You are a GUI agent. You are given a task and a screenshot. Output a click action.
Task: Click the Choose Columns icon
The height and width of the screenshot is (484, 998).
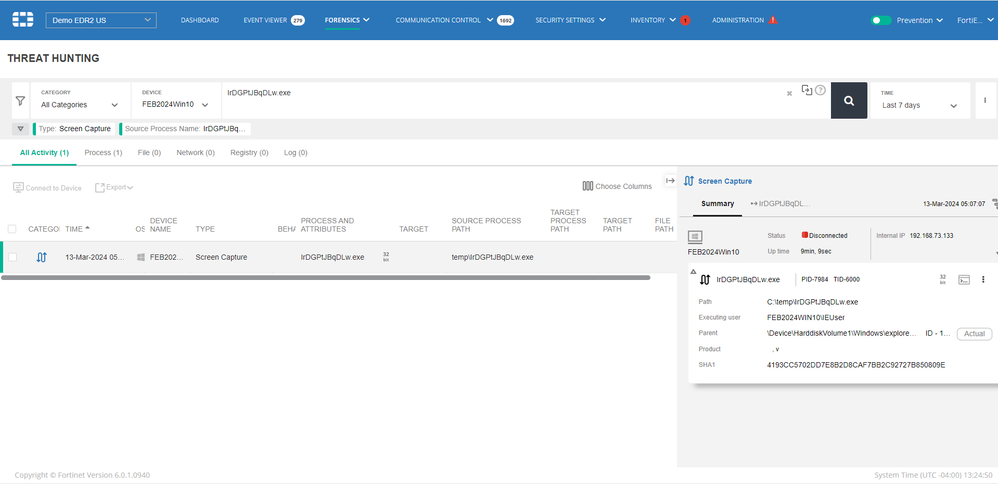(587, 186)
